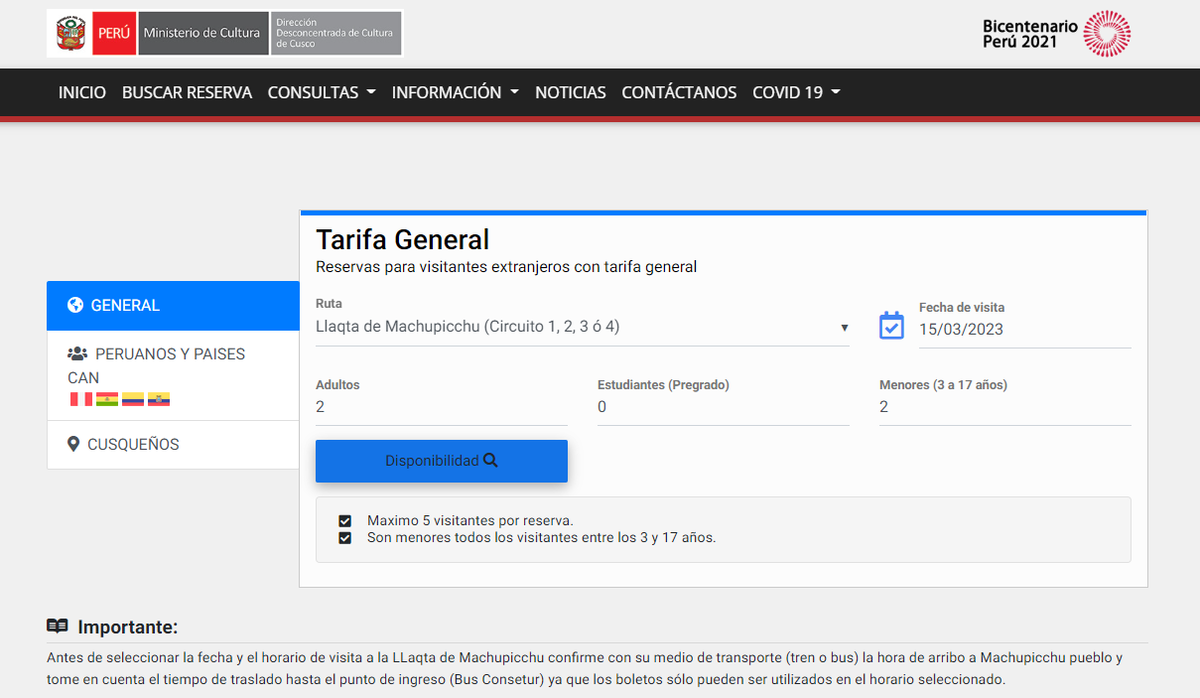1200x698 pixels.
Task: Select the GENERAL tariff tab
Action: [x=173, y=306]
